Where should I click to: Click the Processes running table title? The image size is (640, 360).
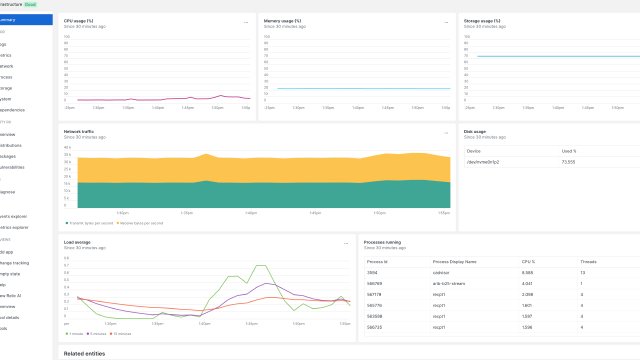click(x=382, y=242)
